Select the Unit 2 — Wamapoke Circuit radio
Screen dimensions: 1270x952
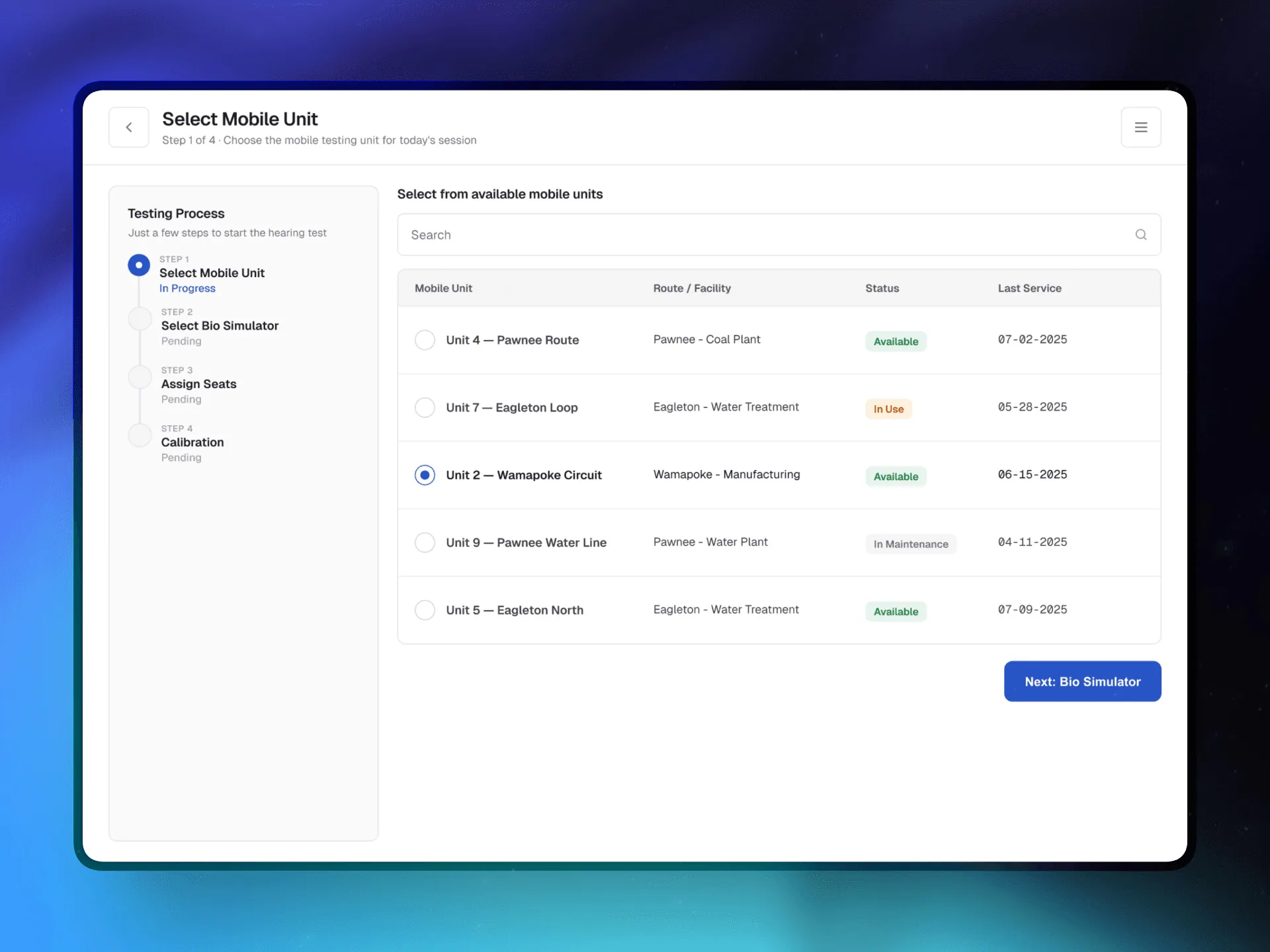point(425,475)
